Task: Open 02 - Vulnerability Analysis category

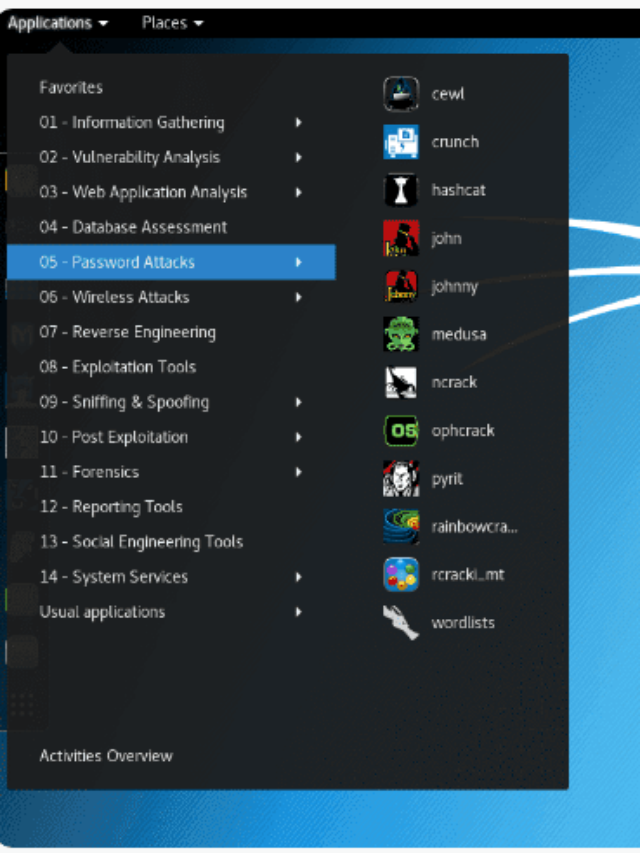Action: (x=171, y=157)
